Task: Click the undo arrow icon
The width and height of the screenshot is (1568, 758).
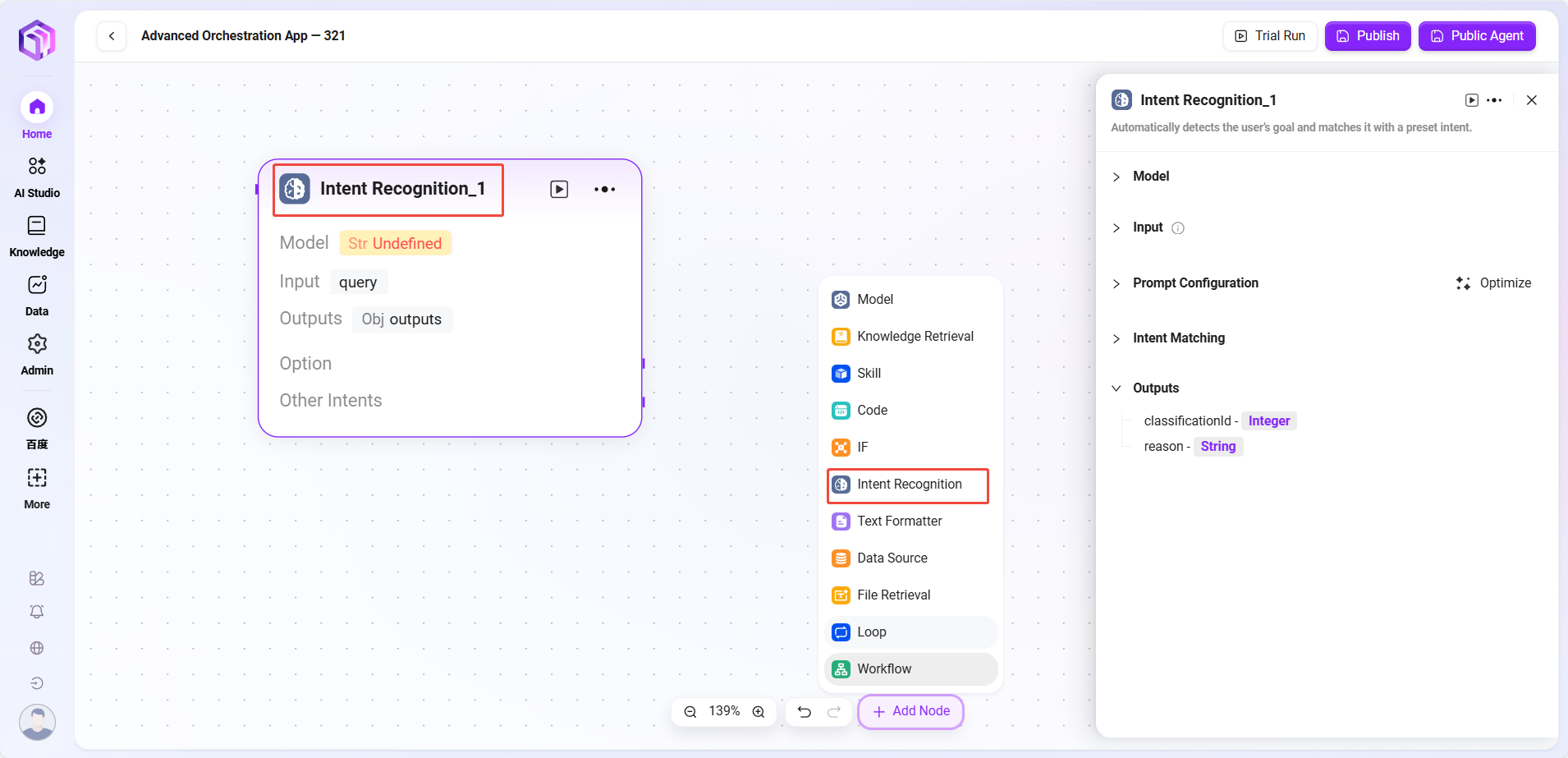Action: [805, 712]
